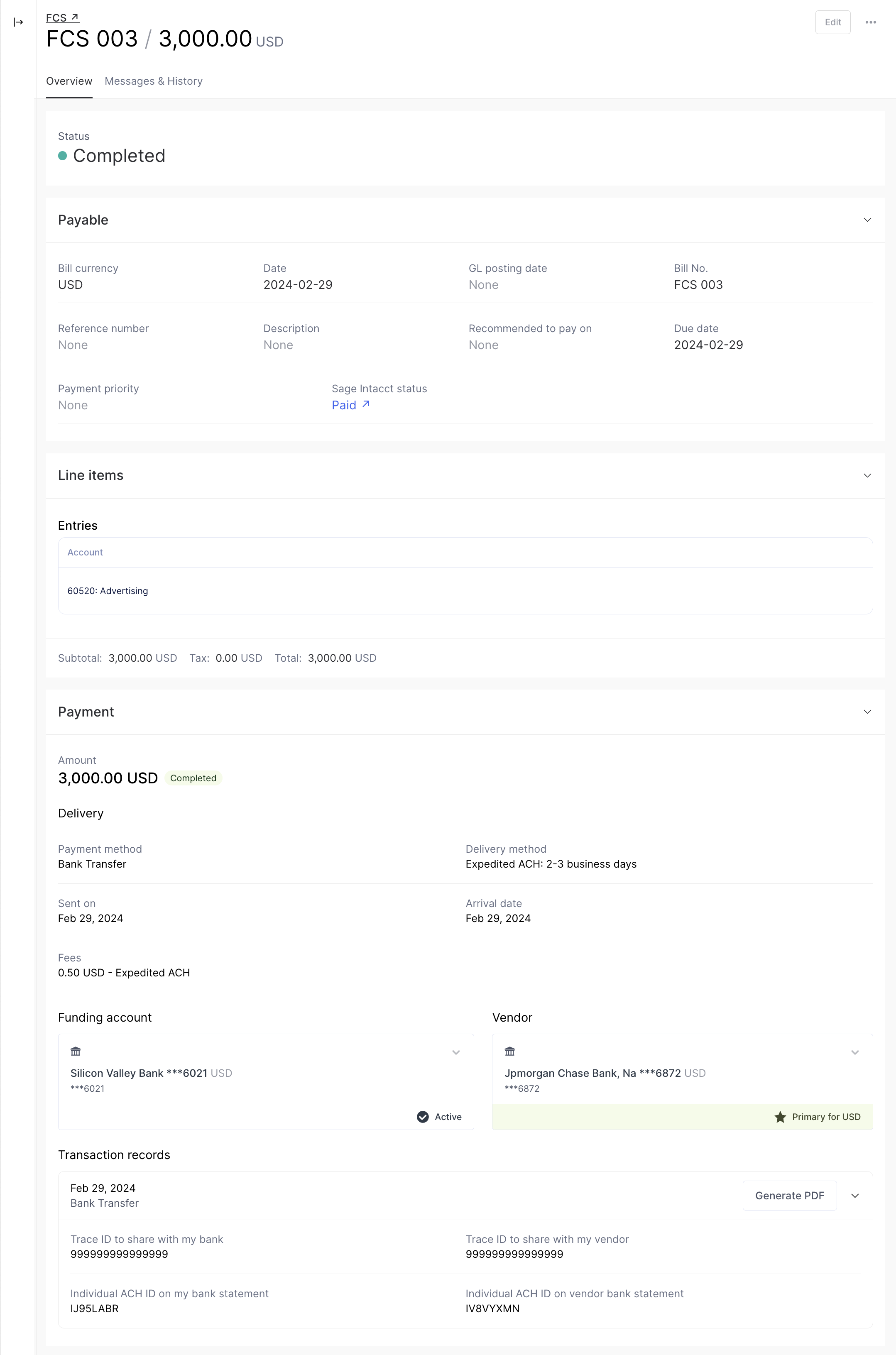Image resolution: width=896 pixels, height=1355 pixels.
Task: Click the Primary for USD star icon
Action: (x=780, y=1117)
